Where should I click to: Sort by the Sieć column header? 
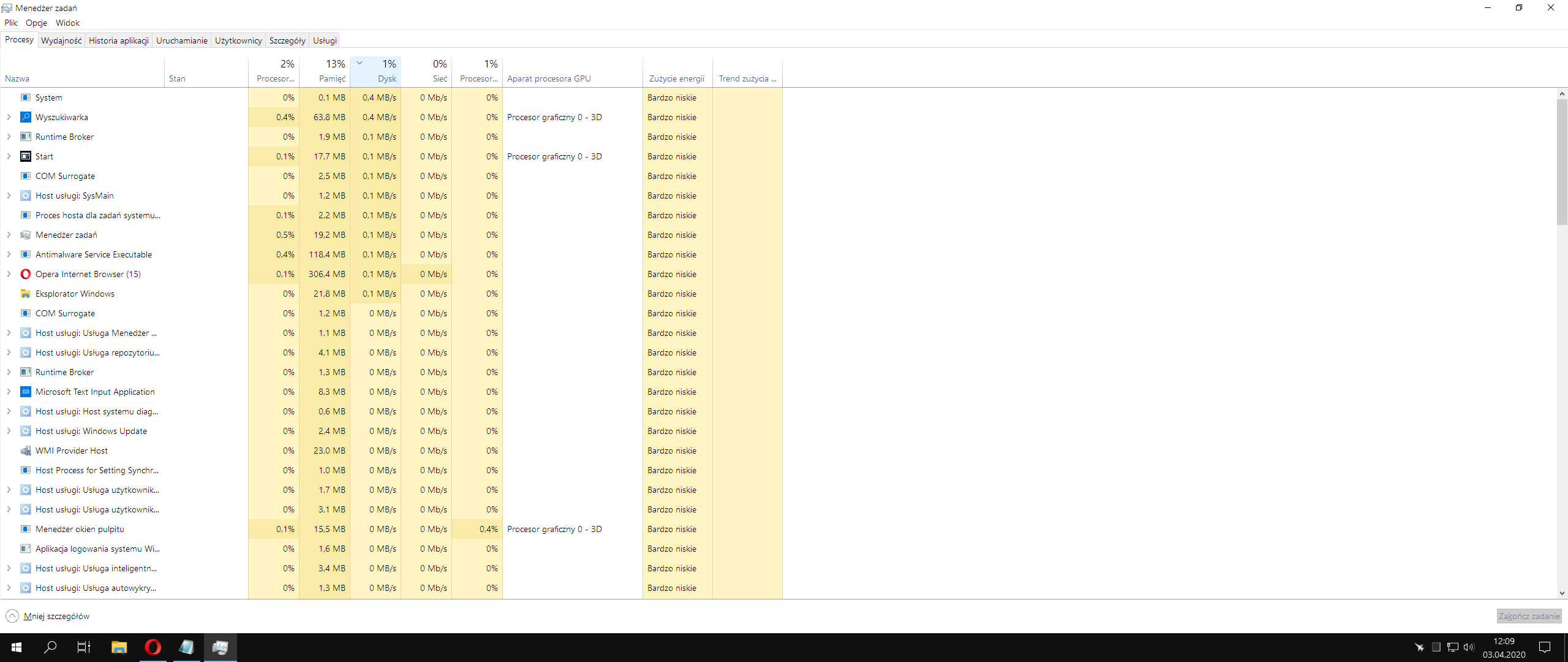426,72
